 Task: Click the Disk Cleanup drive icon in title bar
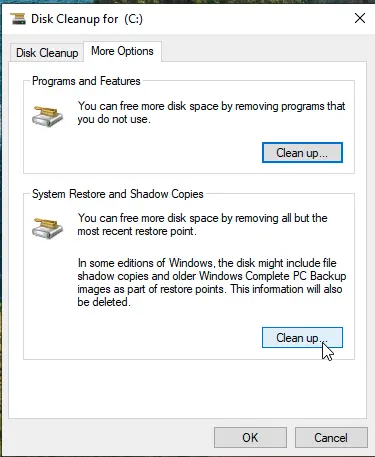(18, 18)
